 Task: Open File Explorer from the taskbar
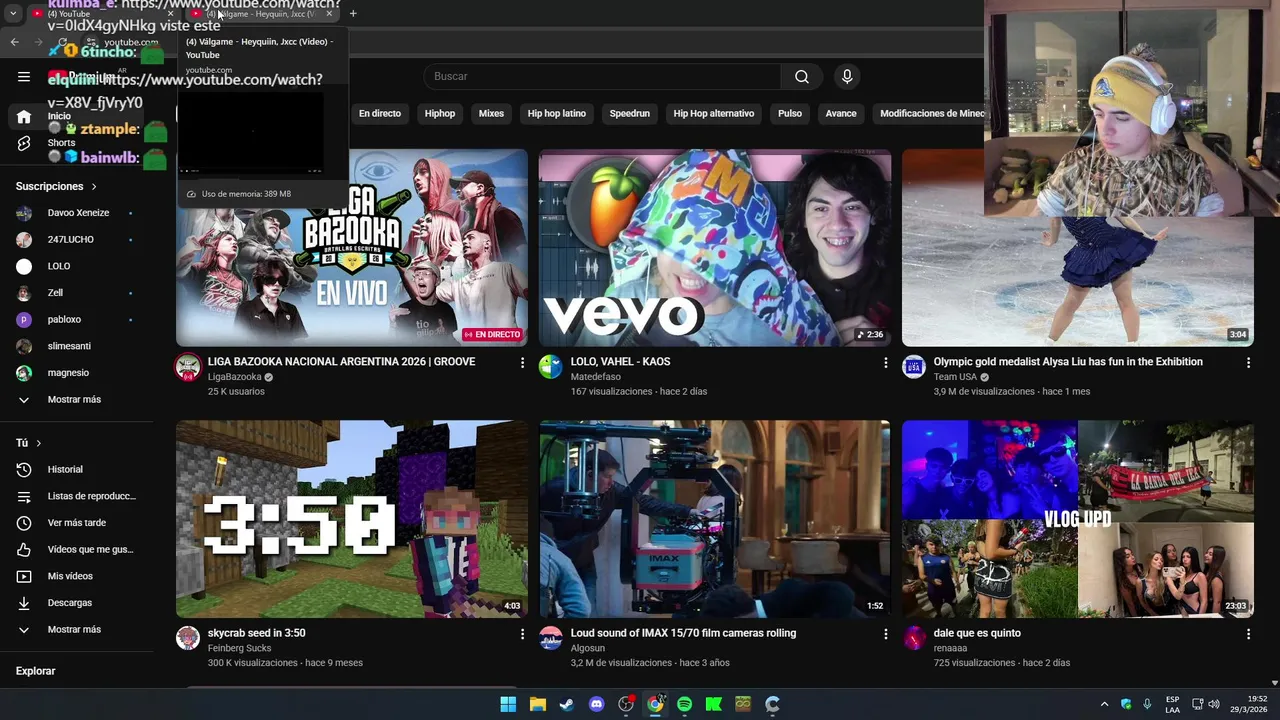[x=538, y=704]
